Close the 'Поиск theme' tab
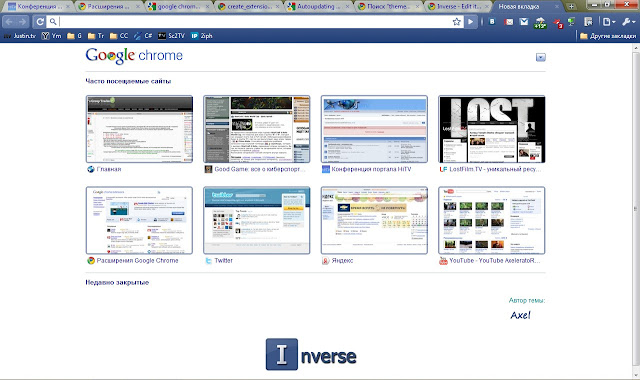The image size is (640, 380). 418,7
